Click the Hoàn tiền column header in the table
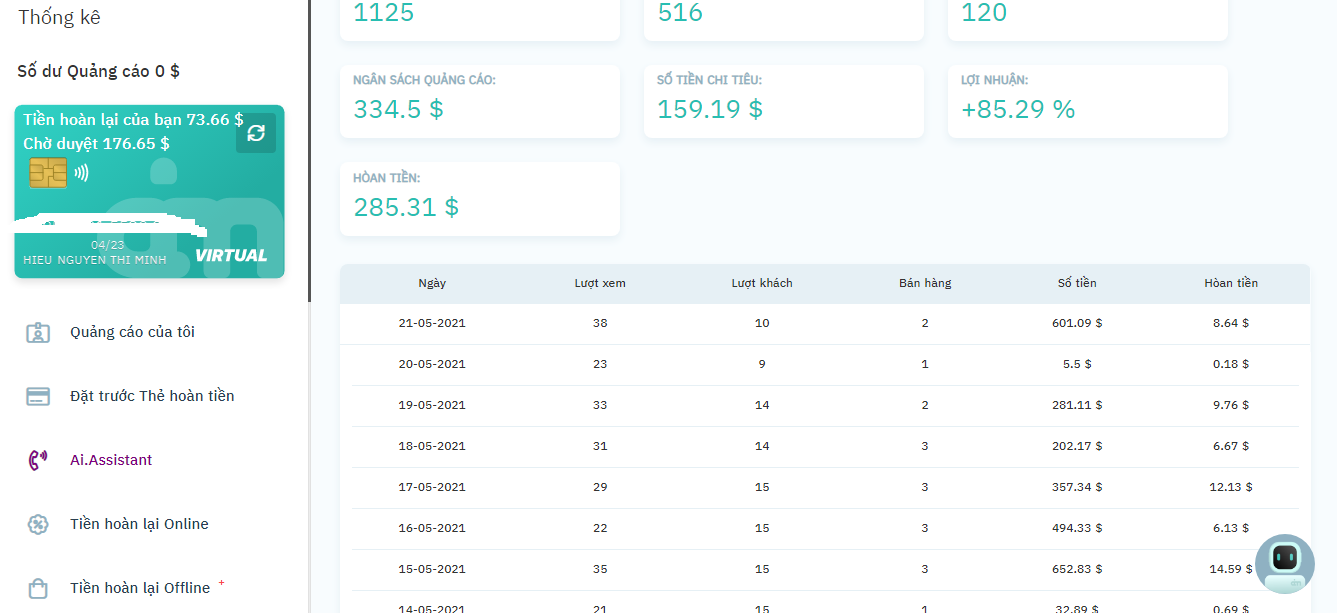 [1231, 283]
